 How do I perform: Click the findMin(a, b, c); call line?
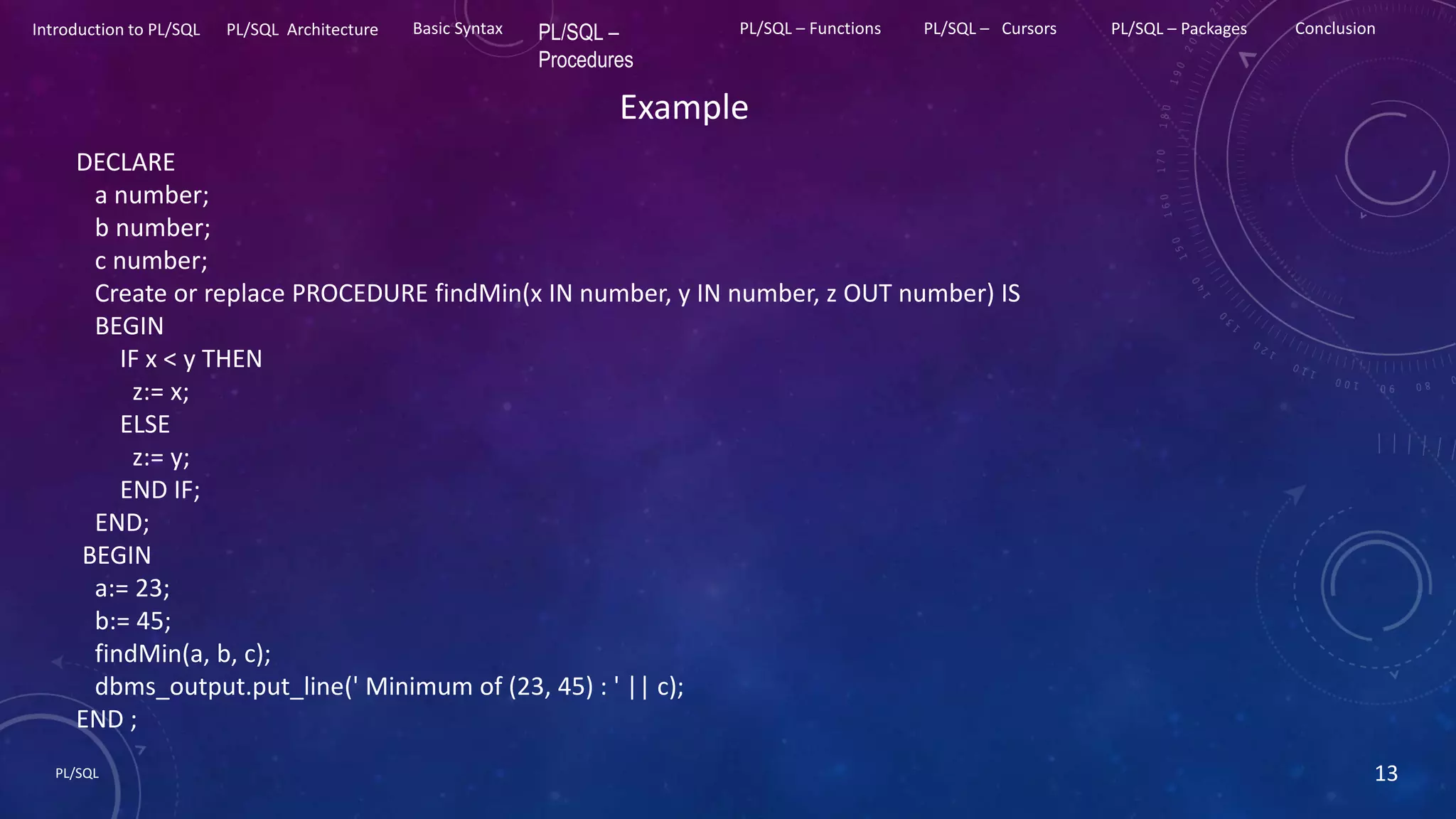click(x=183, y=654)
